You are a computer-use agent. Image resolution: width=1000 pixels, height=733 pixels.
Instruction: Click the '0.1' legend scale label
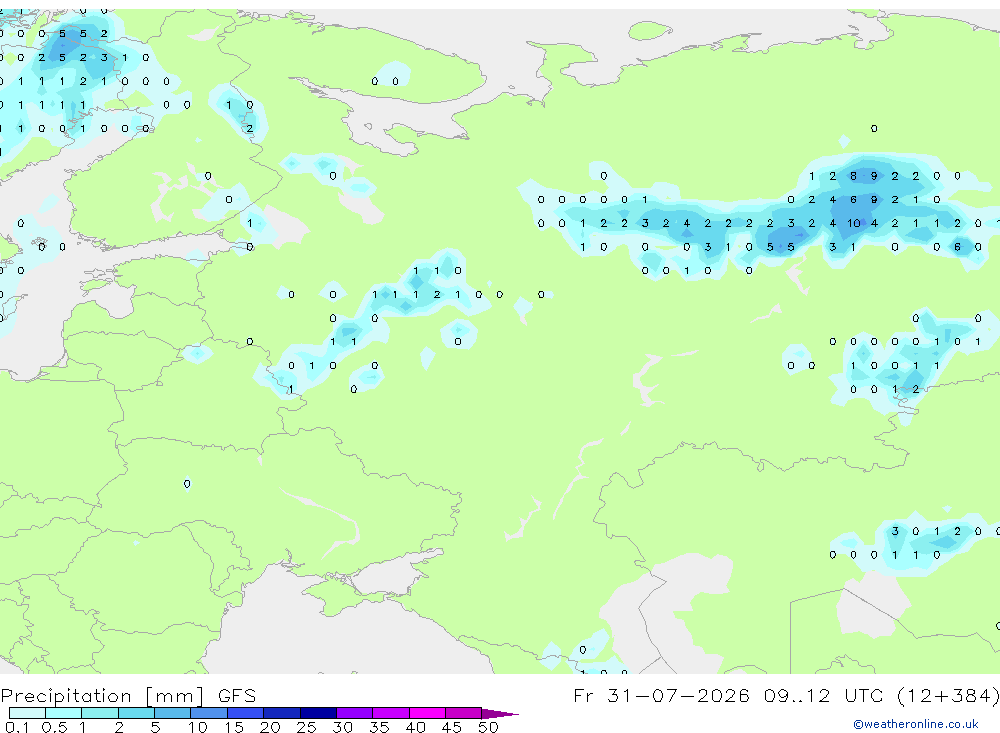[17, 727]
